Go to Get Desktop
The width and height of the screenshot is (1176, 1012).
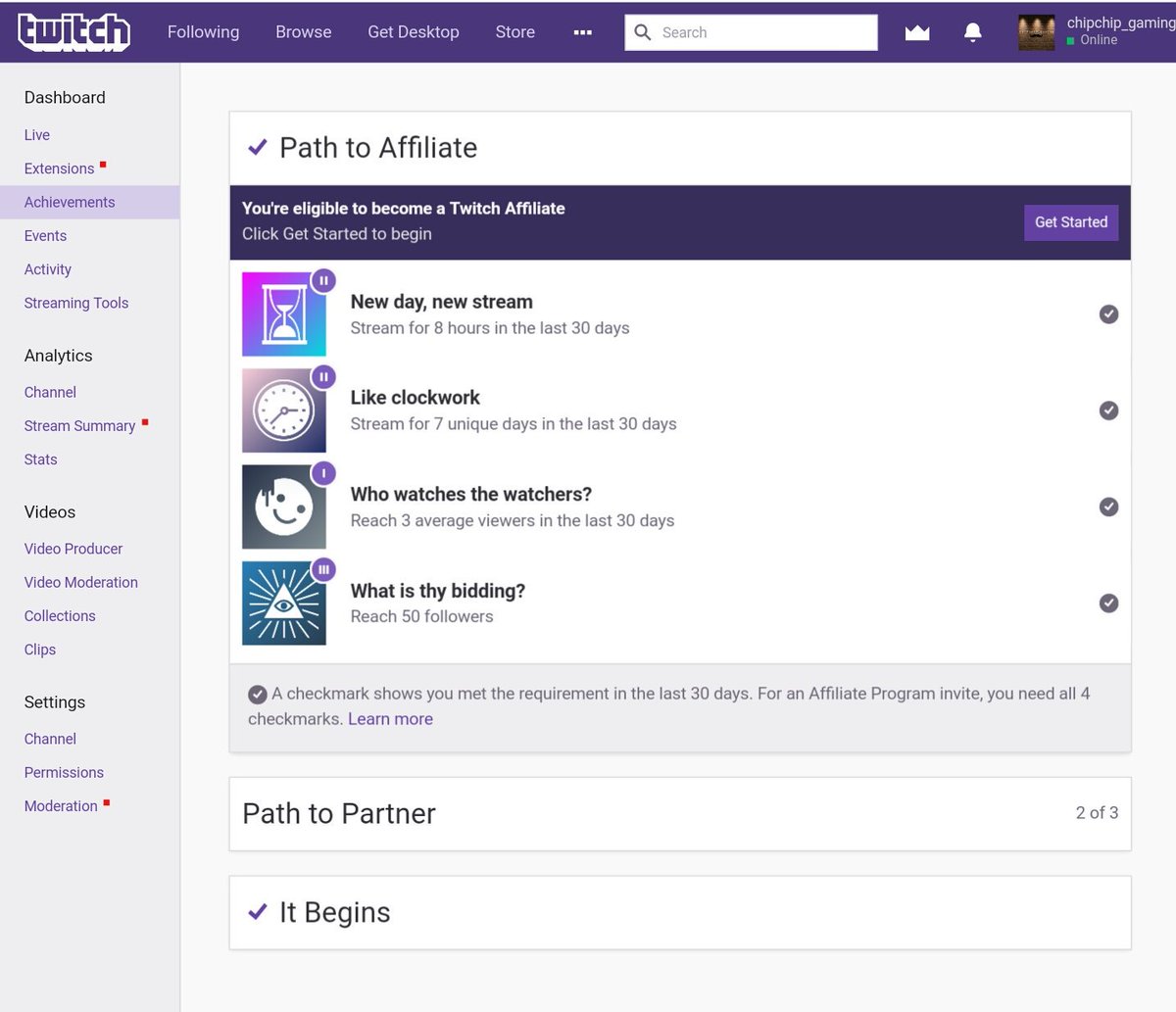click(x=414, y=32)
